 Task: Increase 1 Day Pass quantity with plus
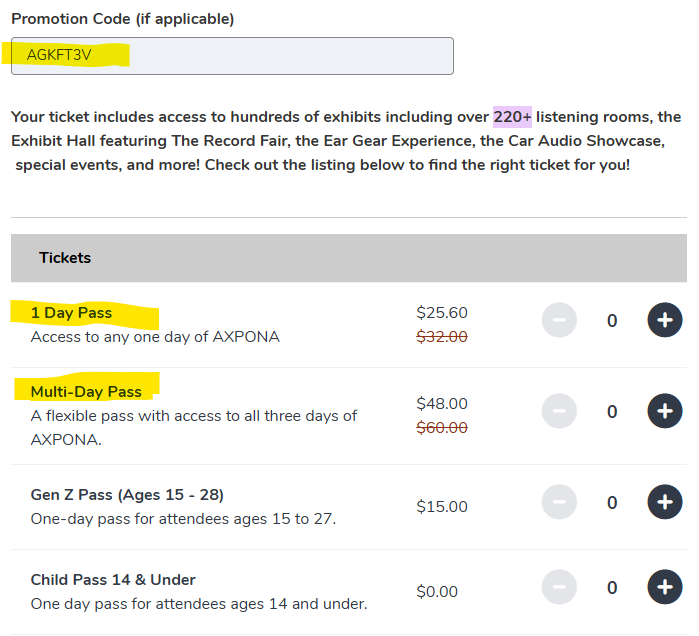coord(664,320)
